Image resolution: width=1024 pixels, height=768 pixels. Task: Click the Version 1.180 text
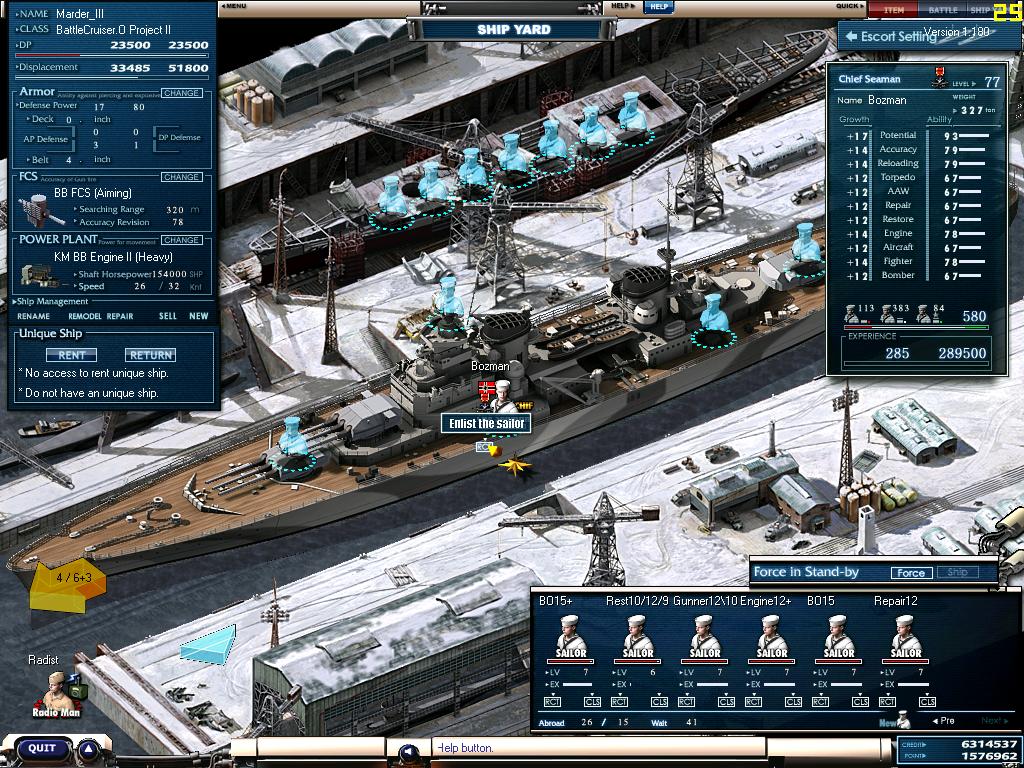[956, 32]
